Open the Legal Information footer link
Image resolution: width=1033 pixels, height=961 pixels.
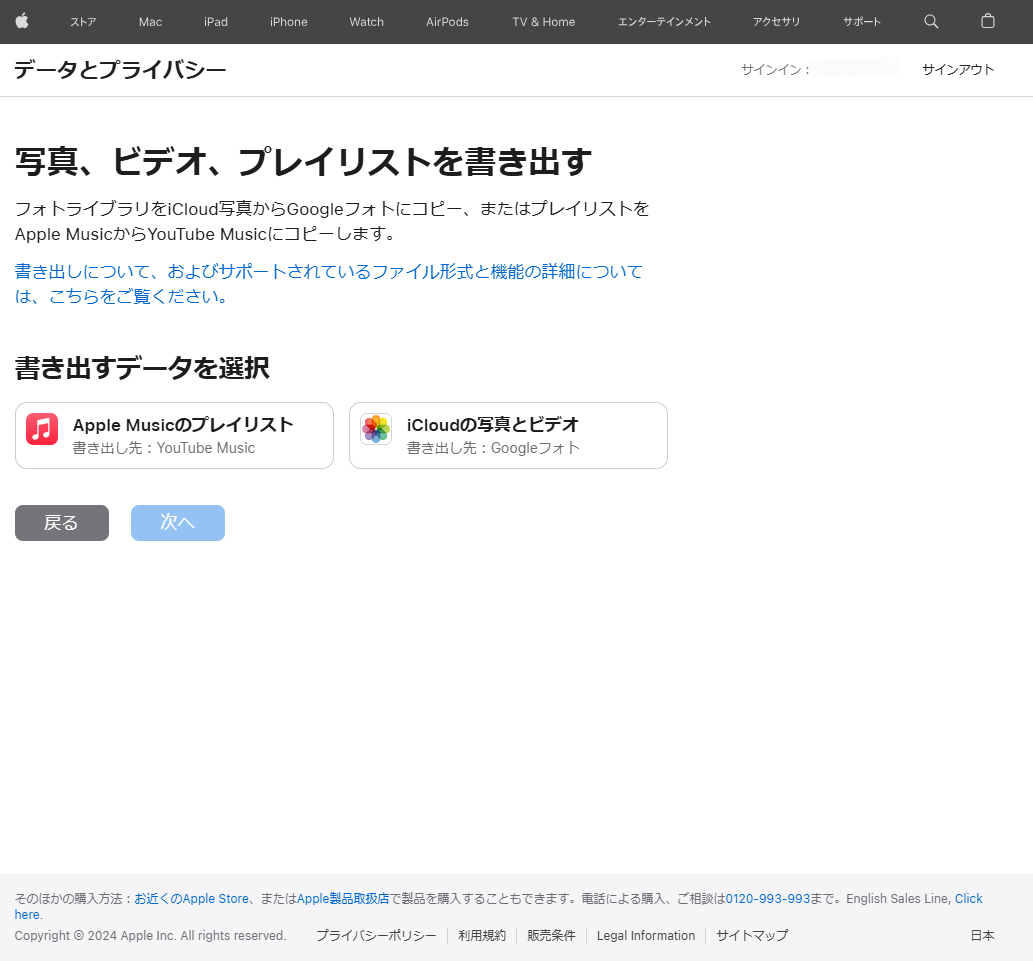(646, 935)
